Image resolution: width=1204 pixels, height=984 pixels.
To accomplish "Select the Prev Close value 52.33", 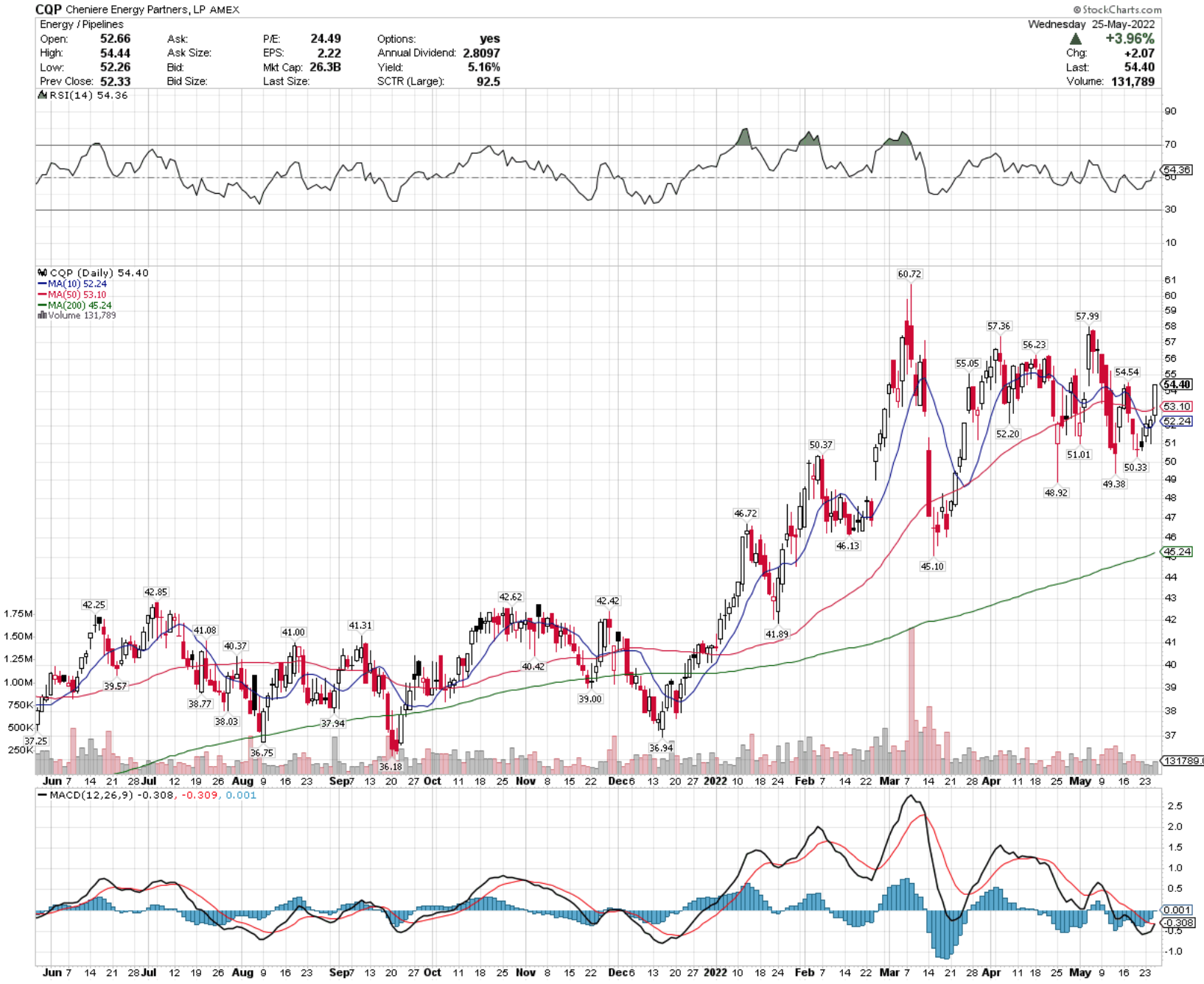I will pos(115,81).
